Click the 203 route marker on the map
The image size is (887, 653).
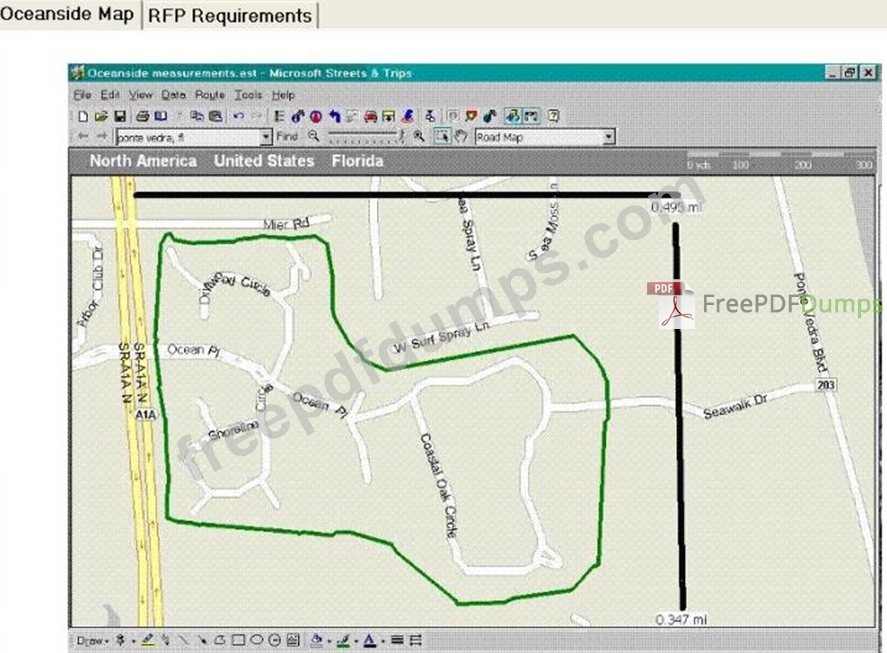click(x=826, y=385)
